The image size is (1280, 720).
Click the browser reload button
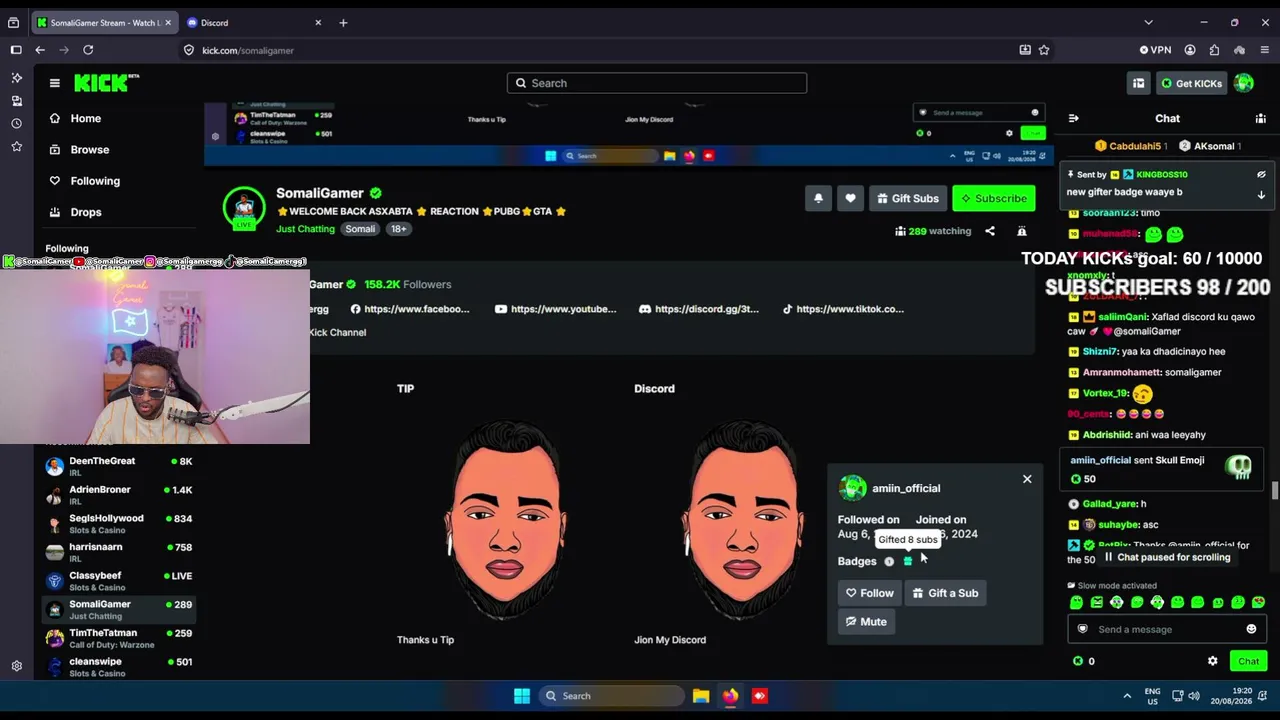coord(88,50)
